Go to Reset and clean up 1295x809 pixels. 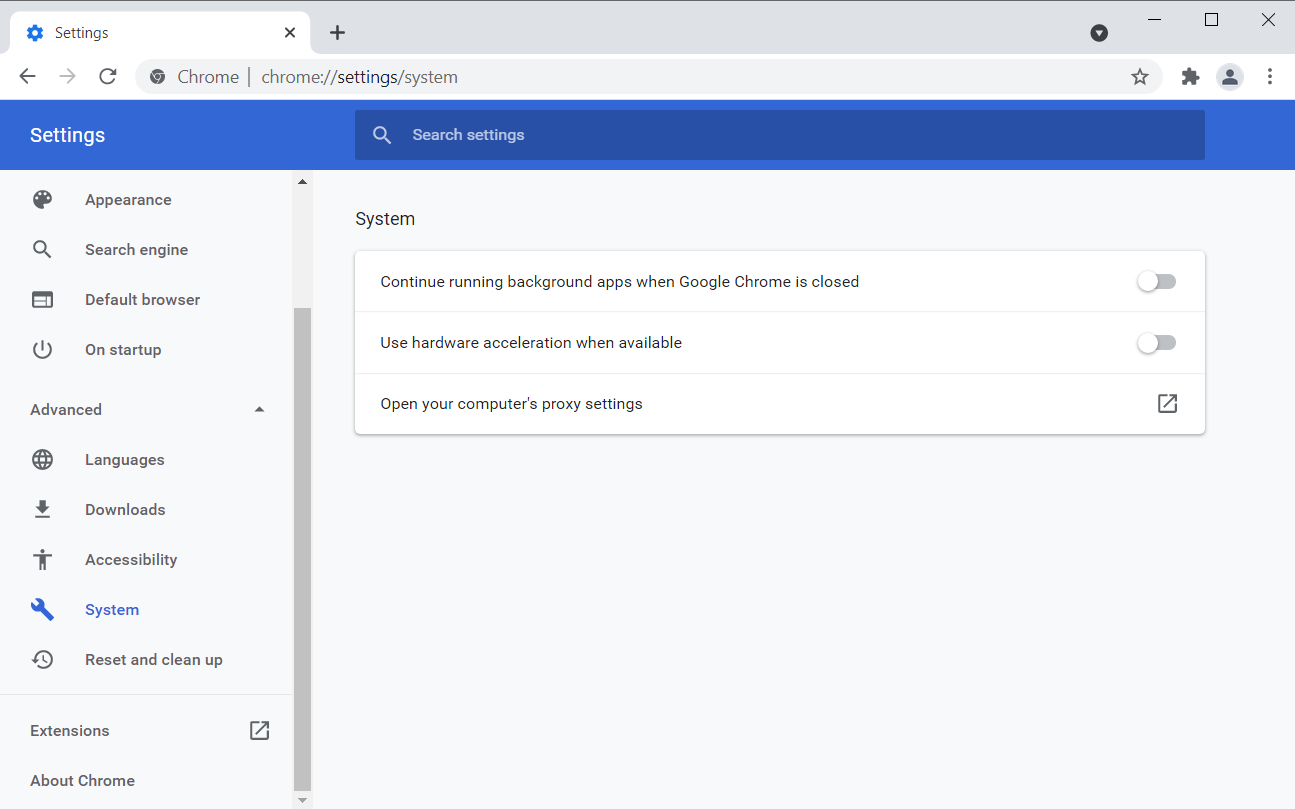153,660
